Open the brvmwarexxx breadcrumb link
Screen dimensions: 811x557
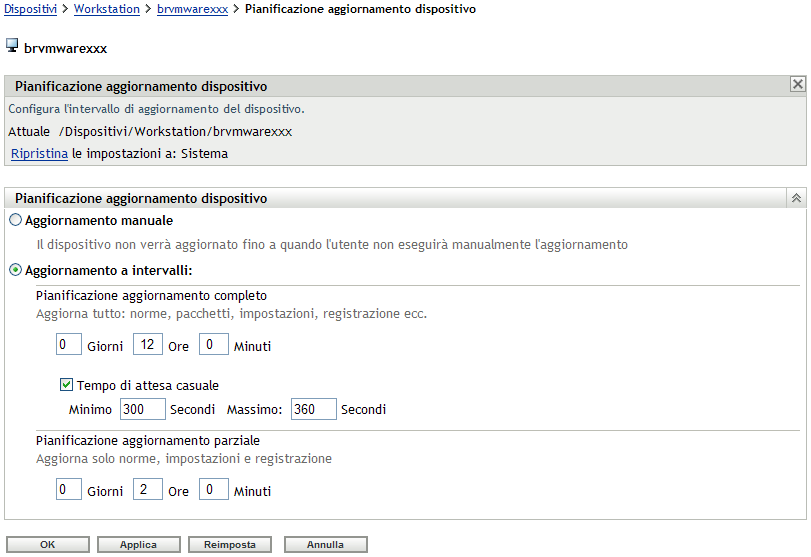192,9
